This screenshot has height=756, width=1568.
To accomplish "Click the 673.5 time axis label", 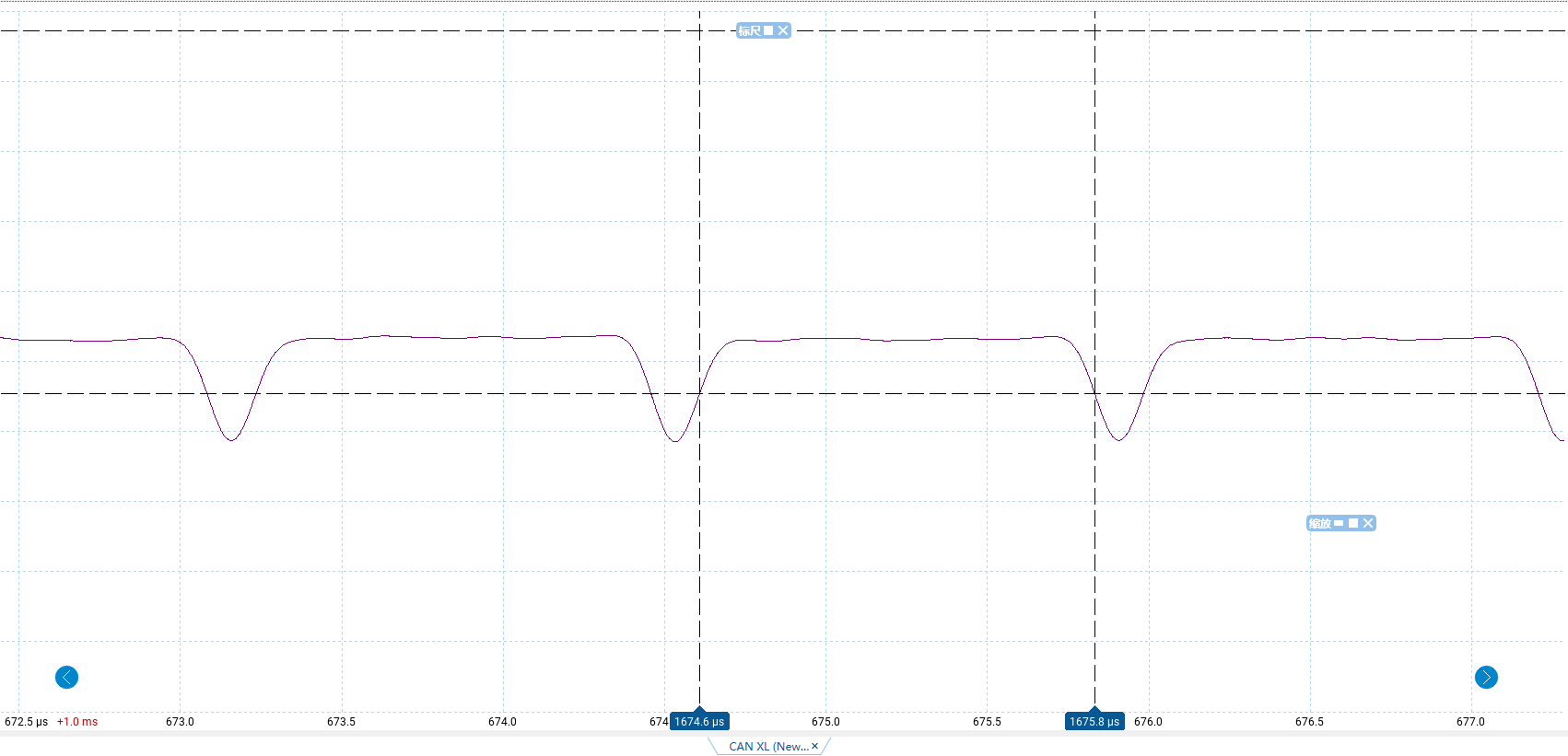I will [341, 722].
